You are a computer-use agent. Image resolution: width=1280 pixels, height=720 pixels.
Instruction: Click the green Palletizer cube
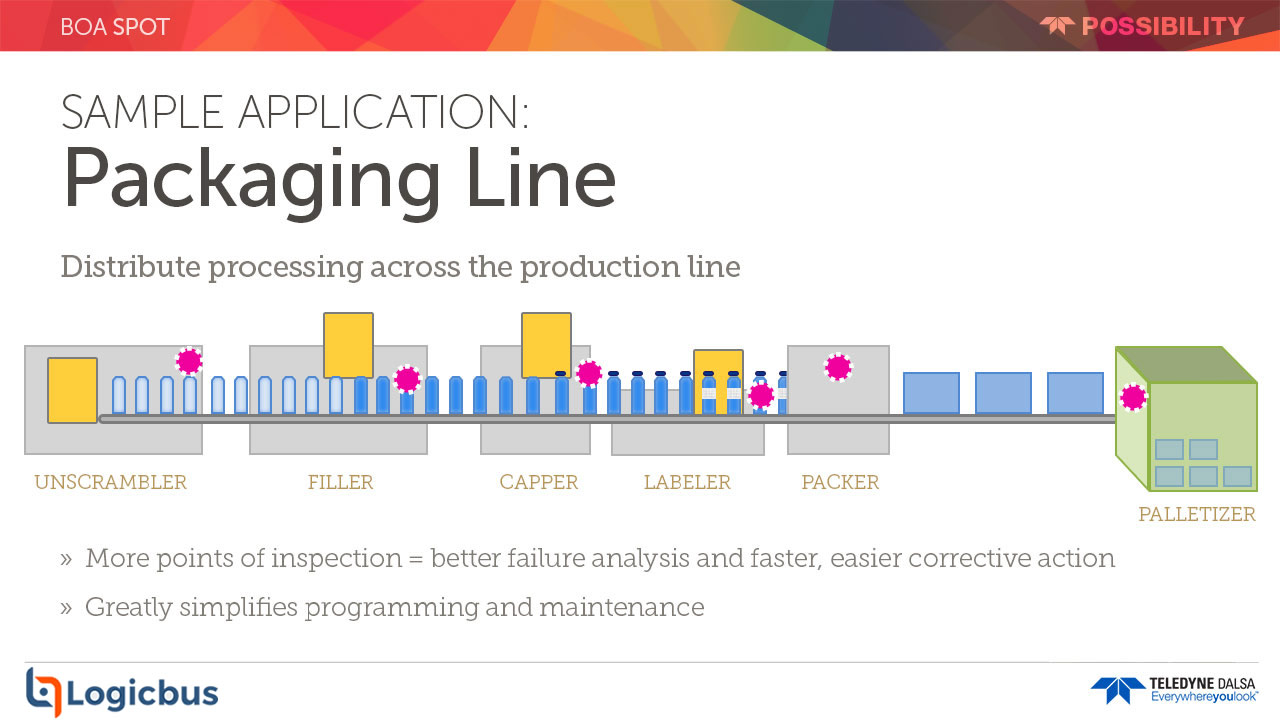pos(1186,419)
